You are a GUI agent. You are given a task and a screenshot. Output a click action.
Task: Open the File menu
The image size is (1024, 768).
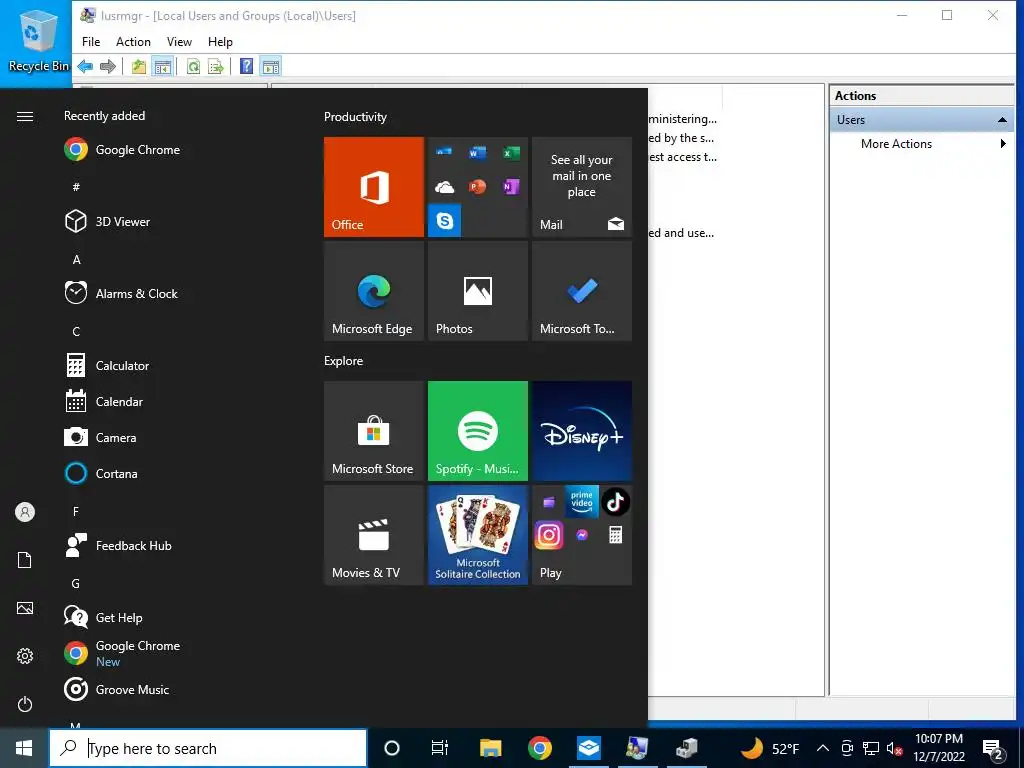[91, 42]
